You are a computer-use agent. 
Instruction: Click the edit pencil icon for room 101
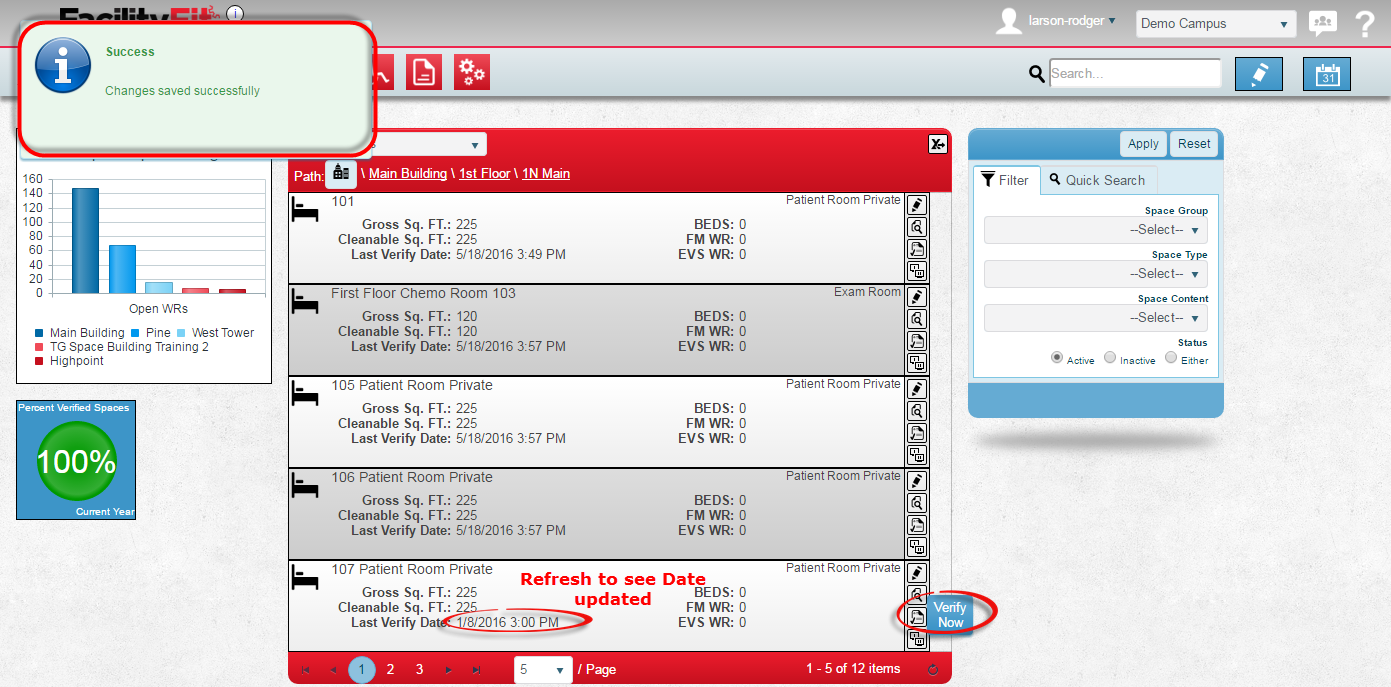click(x=916, y=205)
